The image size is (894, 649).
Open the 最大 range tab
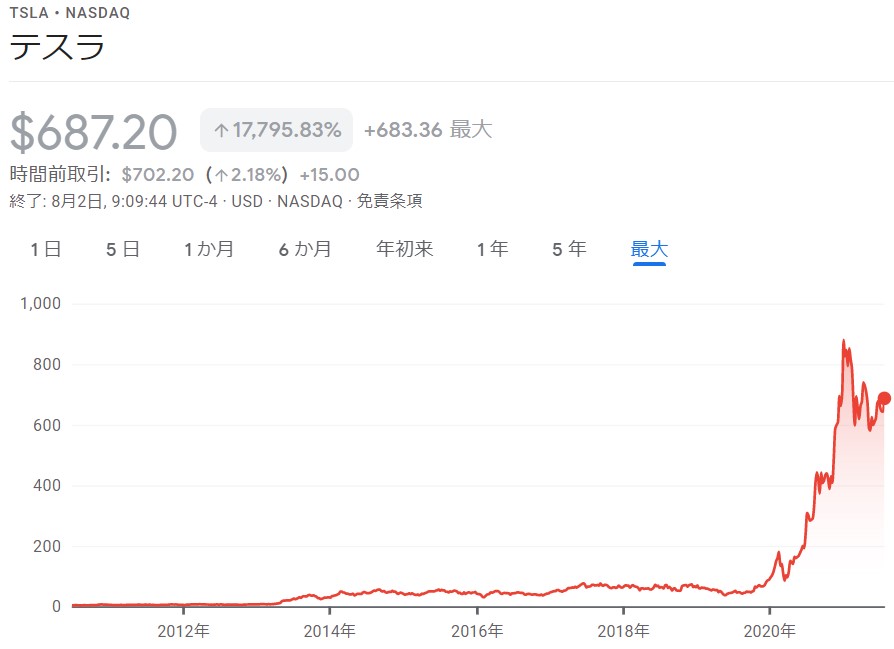click(649, 249)
